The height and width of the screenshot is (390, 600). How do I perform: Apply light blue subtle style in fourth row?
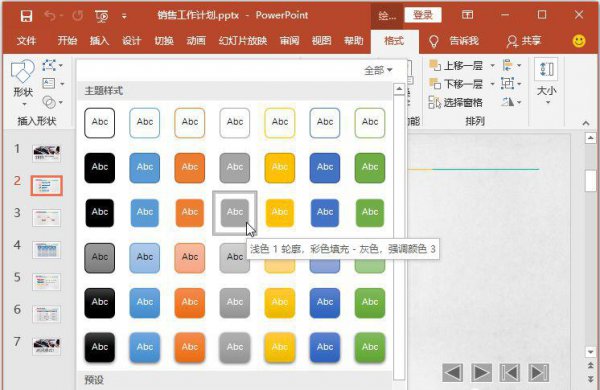point(145,258)
